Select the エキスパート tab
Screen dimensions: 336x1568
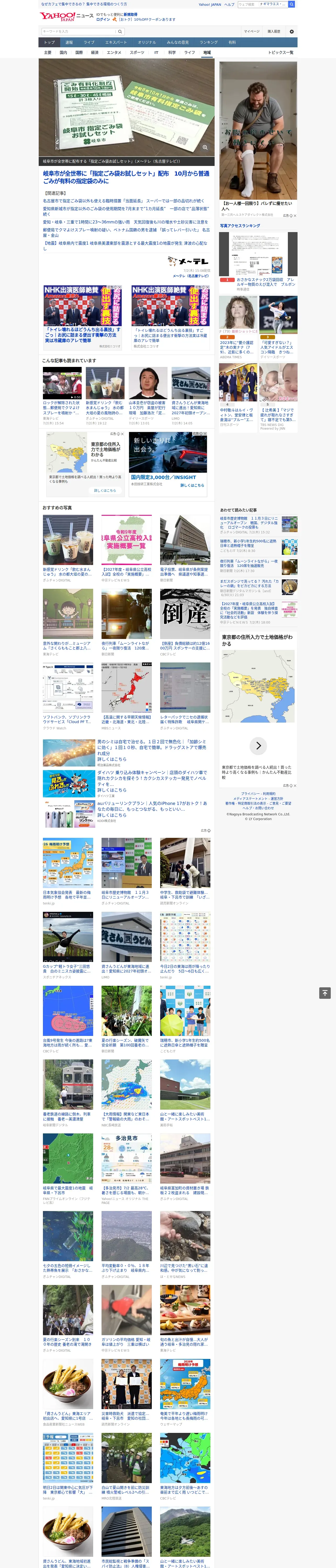116,43
